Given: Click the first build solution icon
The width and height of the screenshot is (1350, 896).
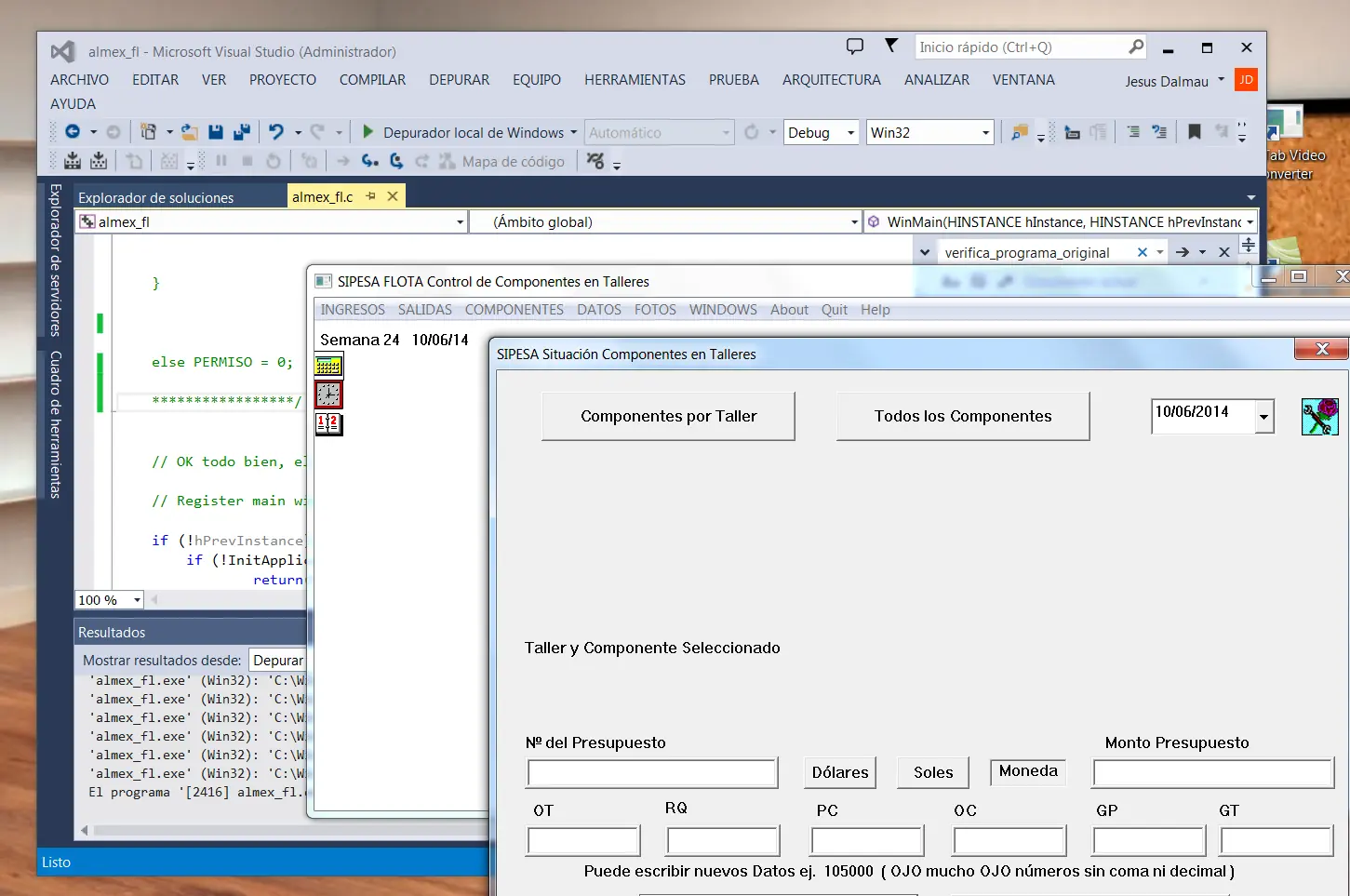Looking at the screenshot, I should tap(73, 161).
